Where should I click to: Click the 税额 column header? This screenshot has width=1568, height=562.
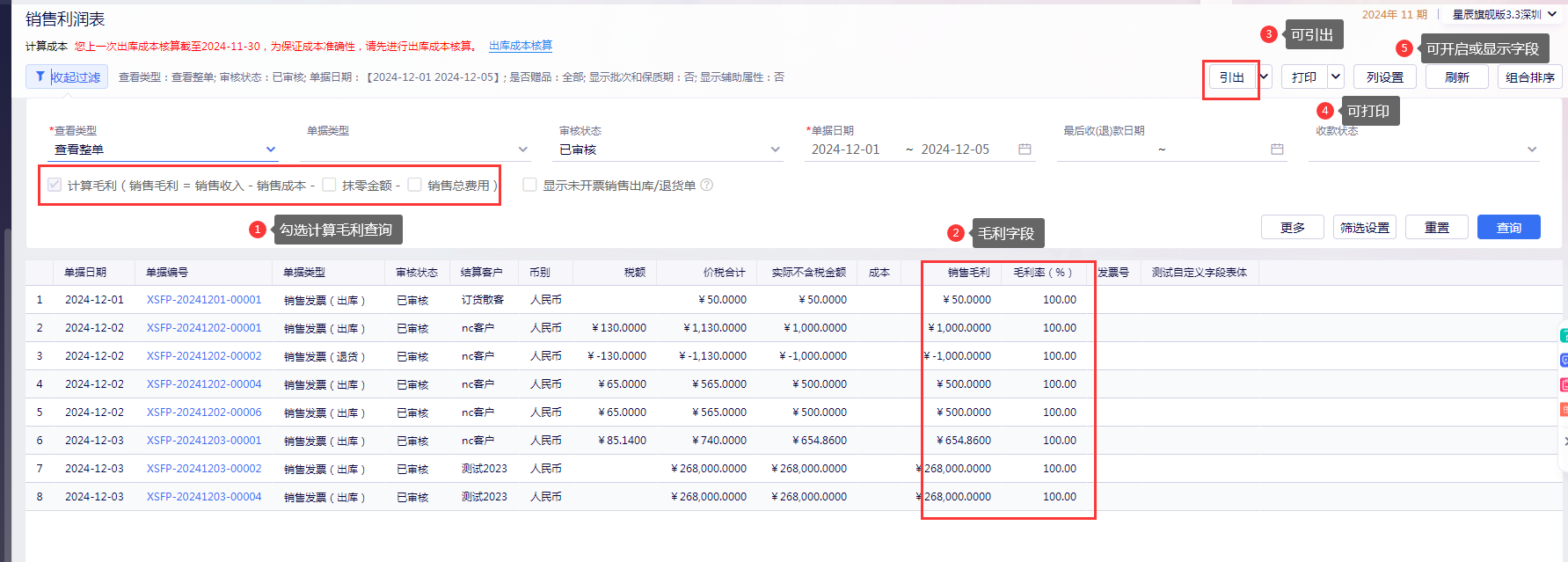point(615,273)
